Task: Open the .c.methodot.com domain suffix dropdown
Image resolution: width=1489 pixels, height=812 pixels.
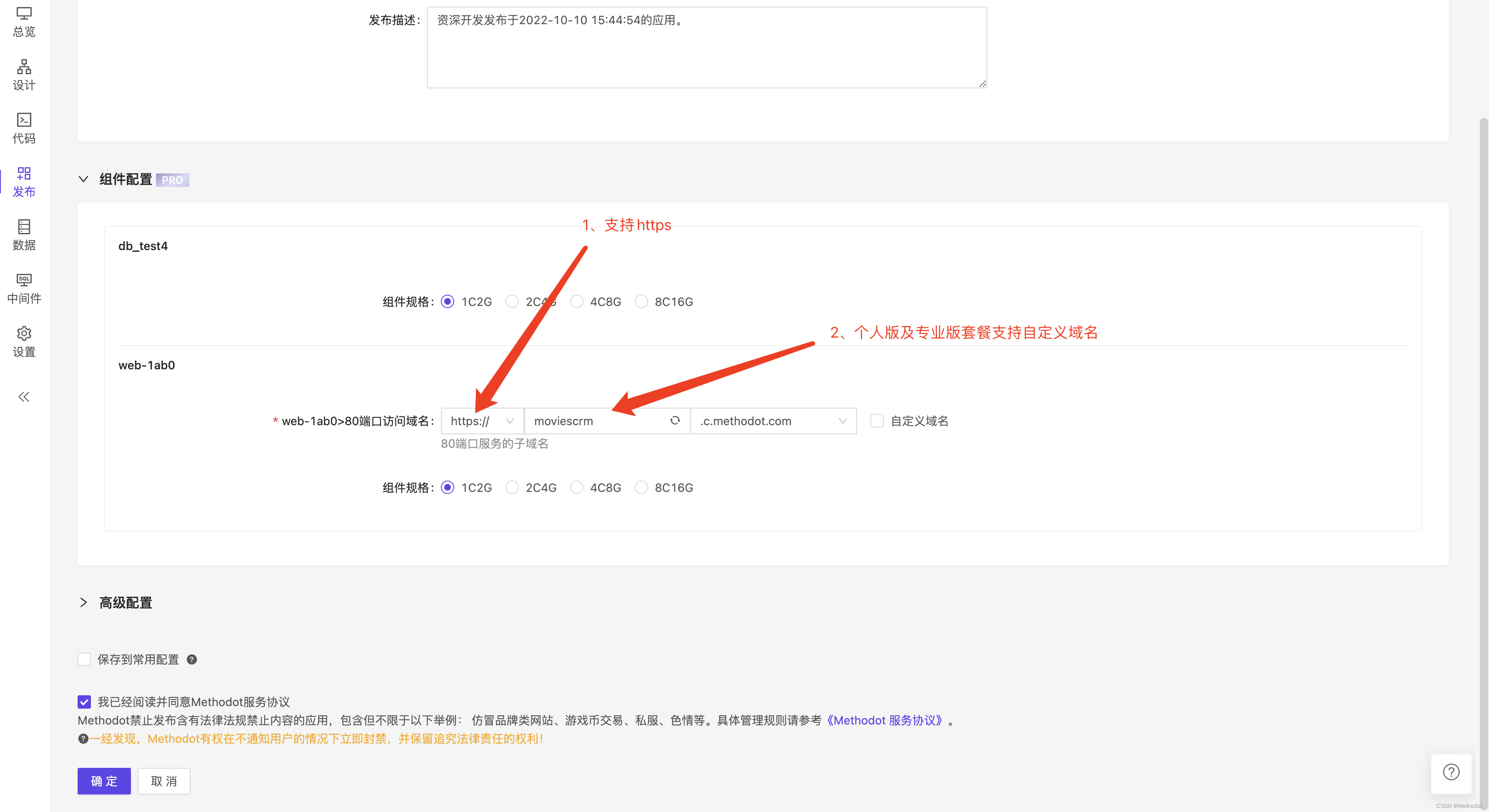Action: click(773, 421)
